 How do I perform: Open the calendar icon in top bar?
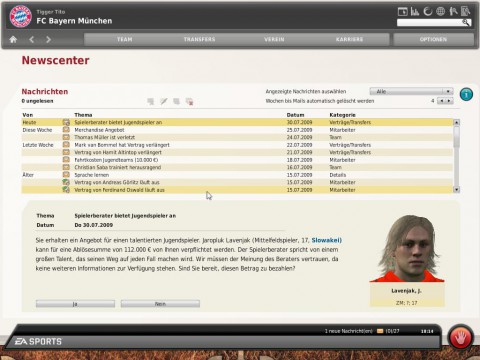point(403,12)
